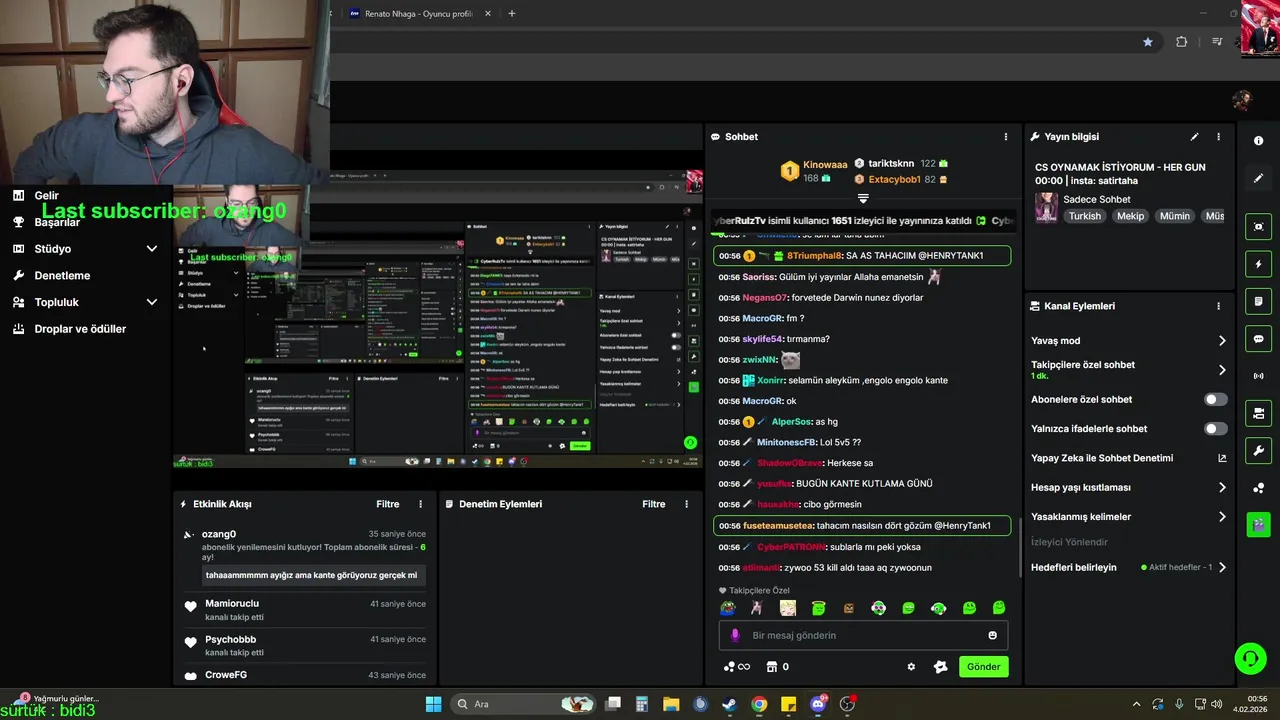Open Discord from the taskbar
This screenshot has height=720, width=1280.
(x=818, y=704)
